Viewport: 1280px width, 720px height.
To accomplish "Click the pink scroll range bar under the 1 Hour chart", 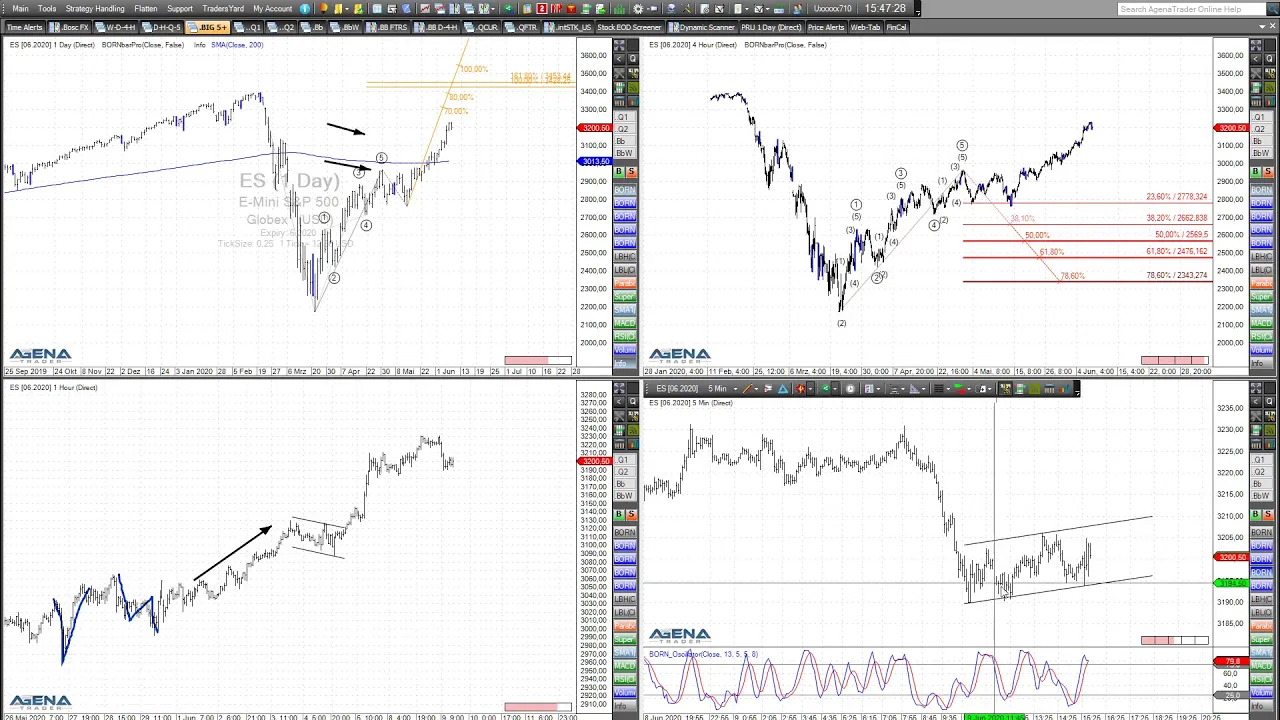I will pos(538,707).
